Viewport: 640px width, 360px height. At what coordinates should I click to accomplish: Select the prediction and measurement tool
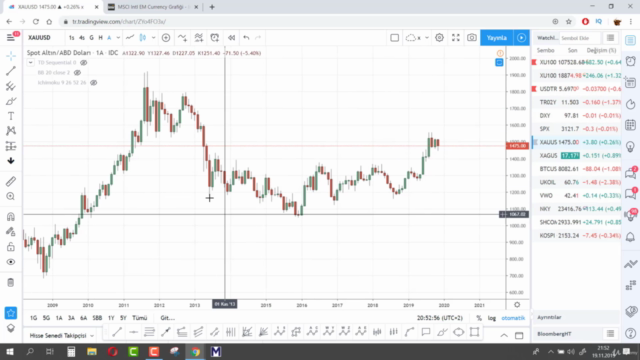pyautogui.click(x=11, y=146)
